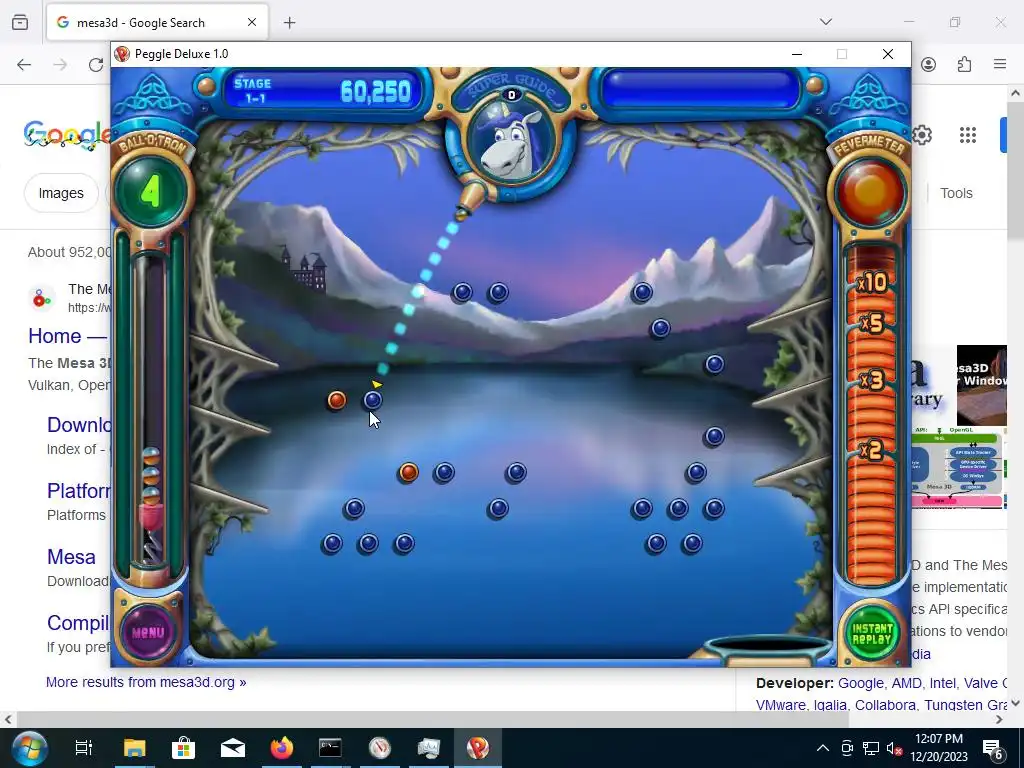This screenshot has height=768, width=1024.
Task: Open the purple Menu button in Peggle
Action: point(148,632)
